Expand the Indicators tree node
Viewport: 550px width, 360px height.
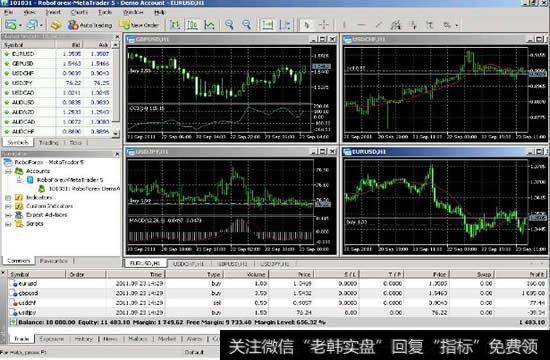click(8, 198)
